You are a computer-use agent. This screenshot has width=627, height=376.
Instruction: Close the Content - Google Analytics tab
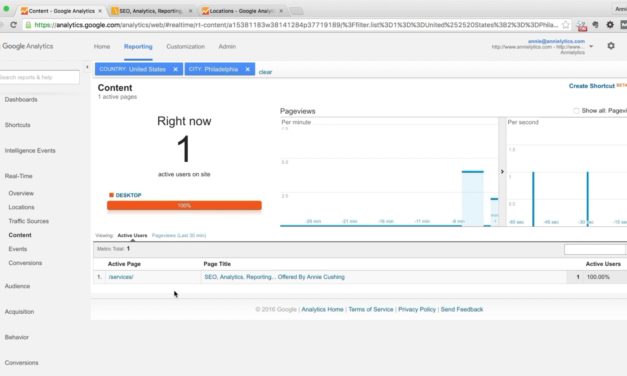pyautogui.click(x=100, y=11)
